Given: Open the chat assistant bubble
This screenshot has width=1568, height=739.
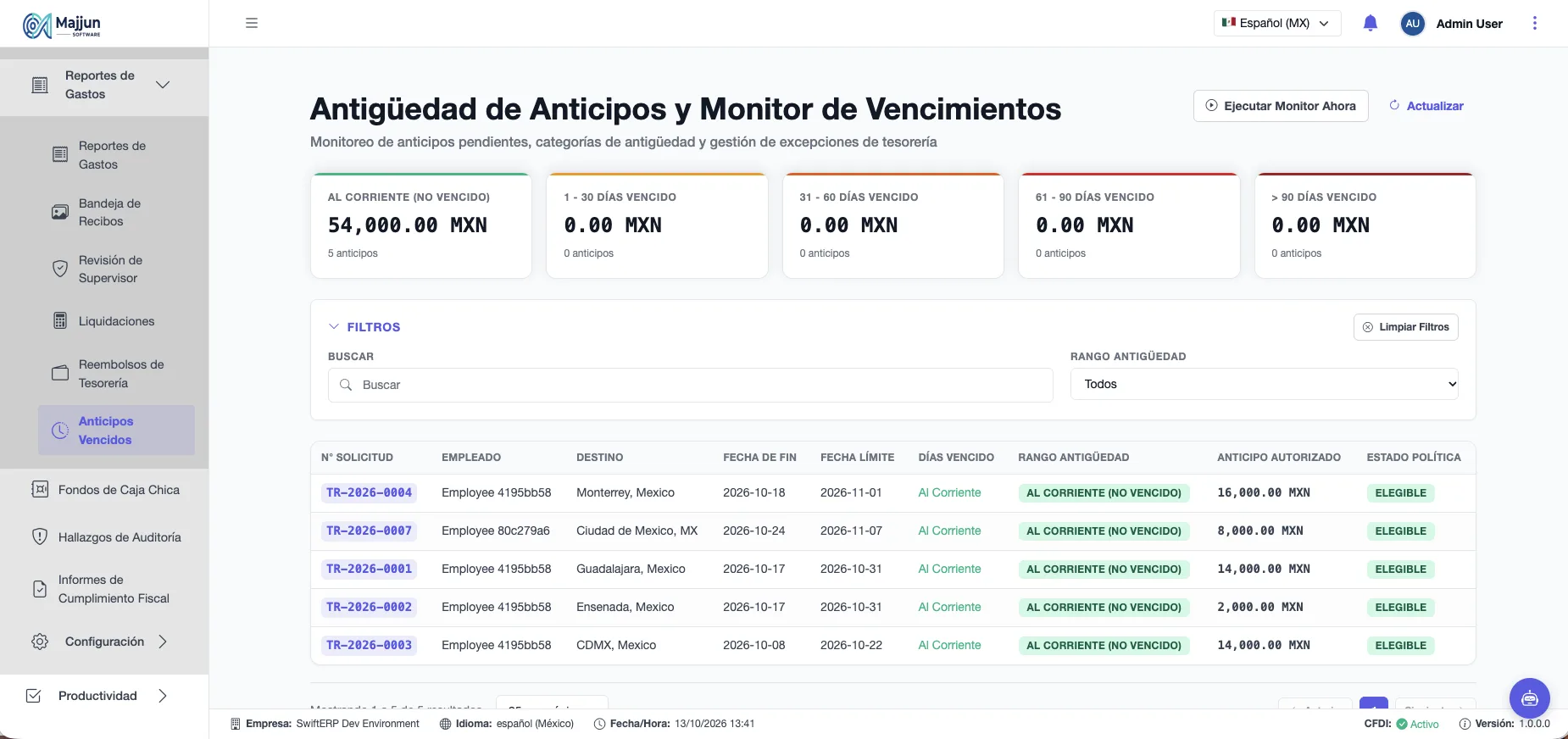Looking at the screenshot, I should [x=1530, y=698].
